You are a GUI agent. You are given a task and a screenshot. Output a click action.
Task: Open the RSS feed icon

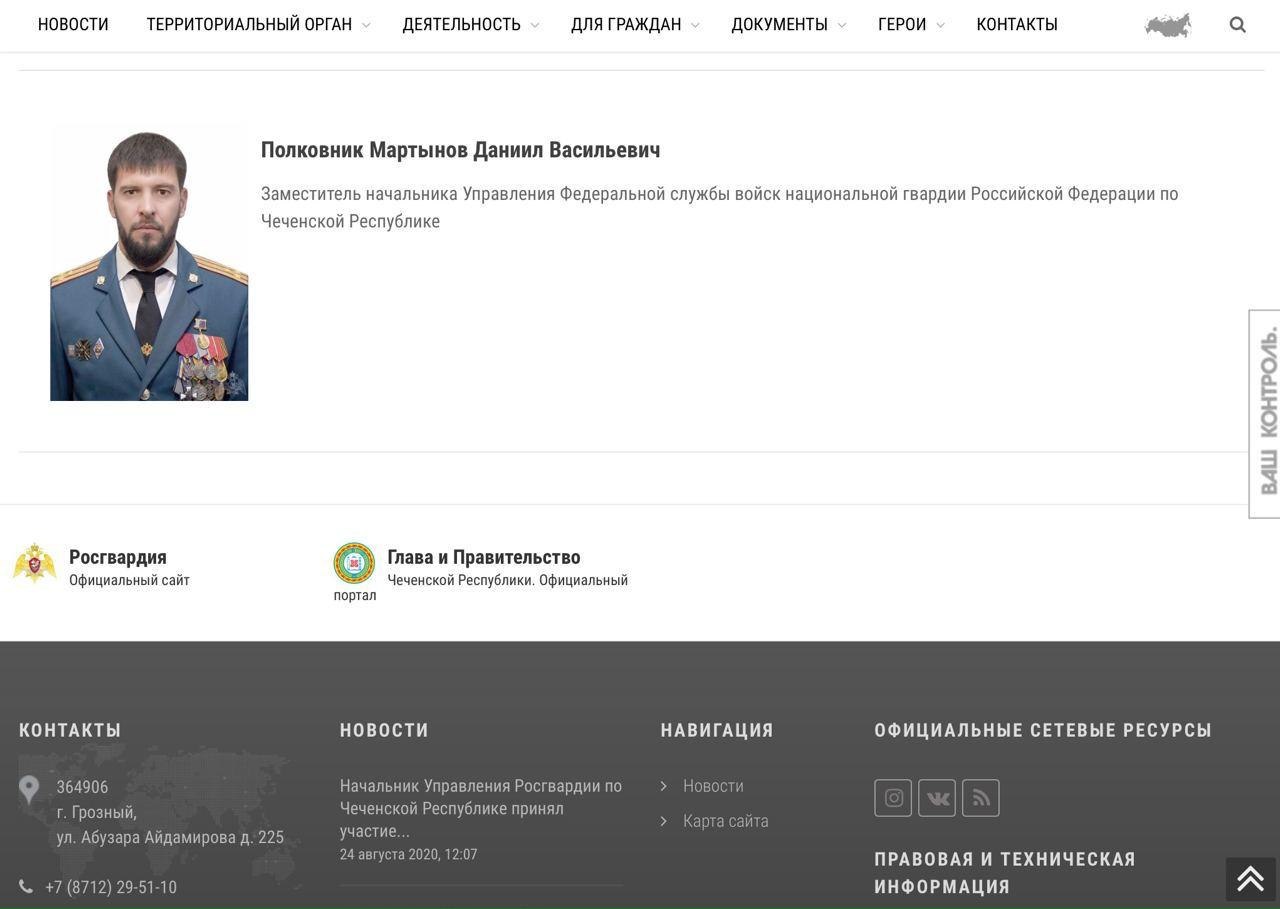click(x=981, y=798)
